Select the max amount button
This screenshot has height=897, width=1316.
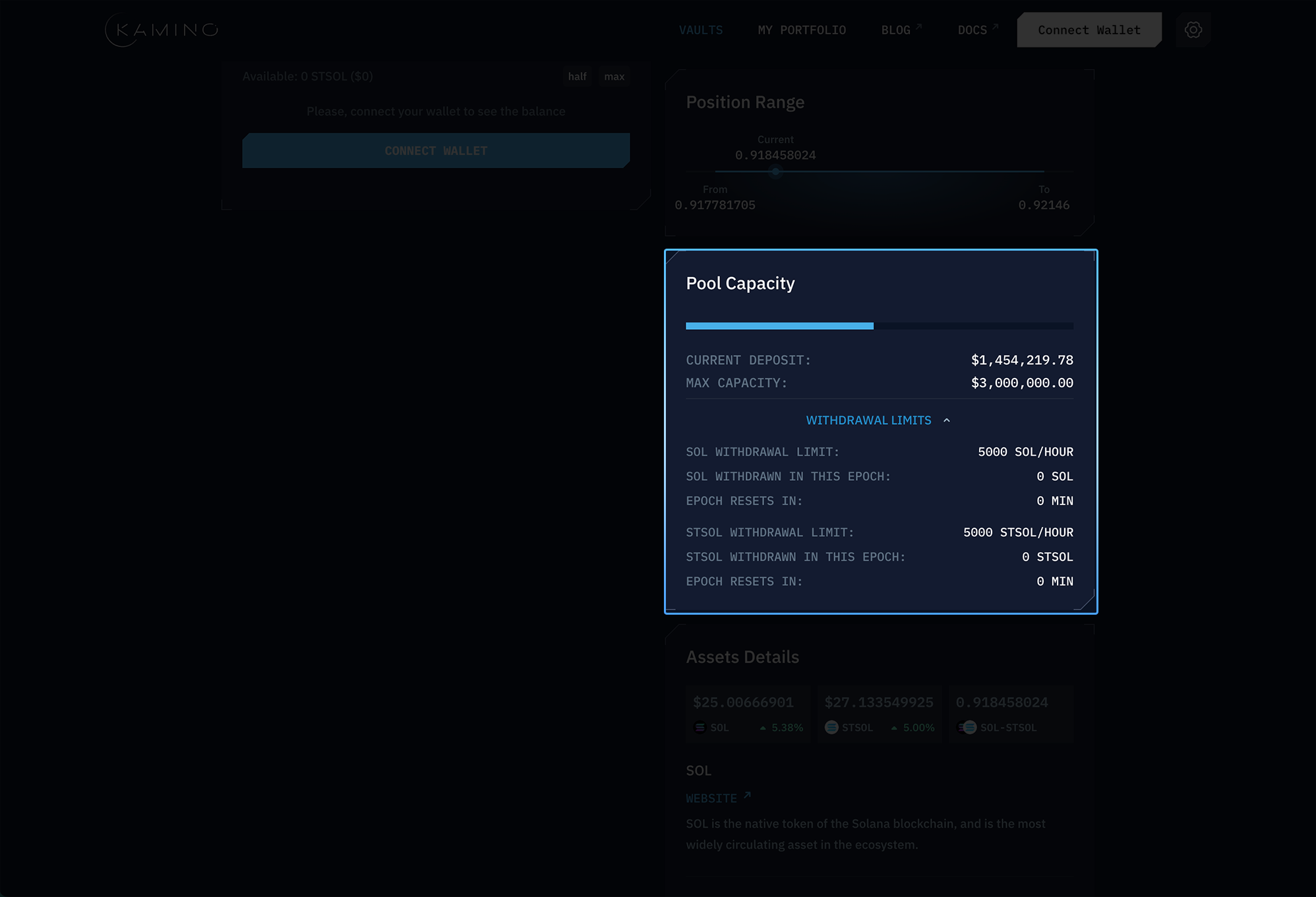(x=614, y=77)
